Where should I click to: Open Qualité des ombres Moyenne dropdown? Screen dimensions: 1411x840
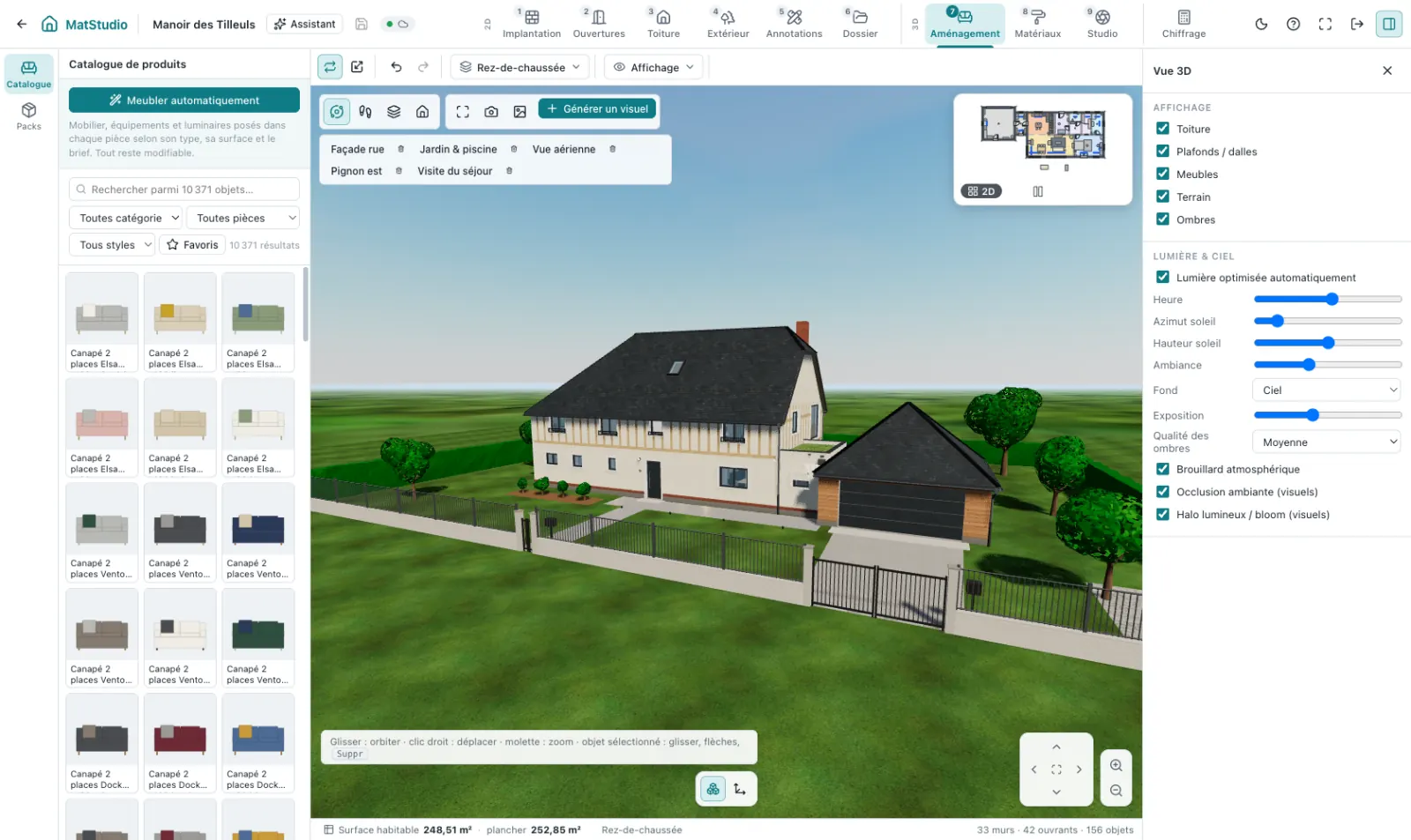1326,442
